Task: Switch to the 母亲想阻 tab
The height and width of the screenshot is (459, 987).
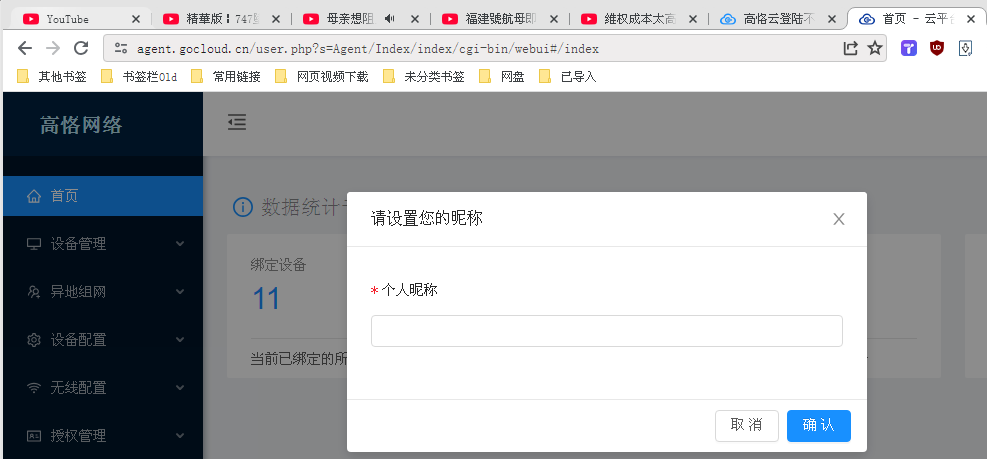Action: (358, 19)
